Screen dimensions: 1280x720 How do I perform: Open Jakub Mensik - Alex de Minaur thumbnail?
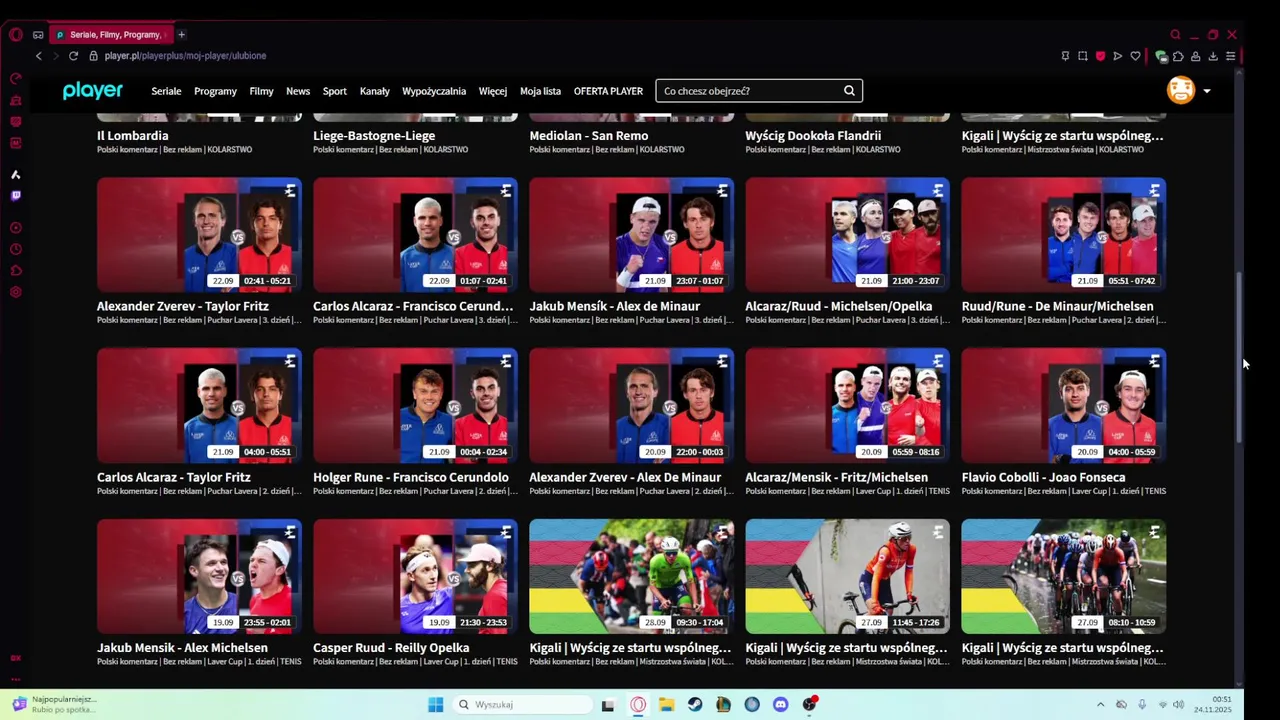coord(631,235)
